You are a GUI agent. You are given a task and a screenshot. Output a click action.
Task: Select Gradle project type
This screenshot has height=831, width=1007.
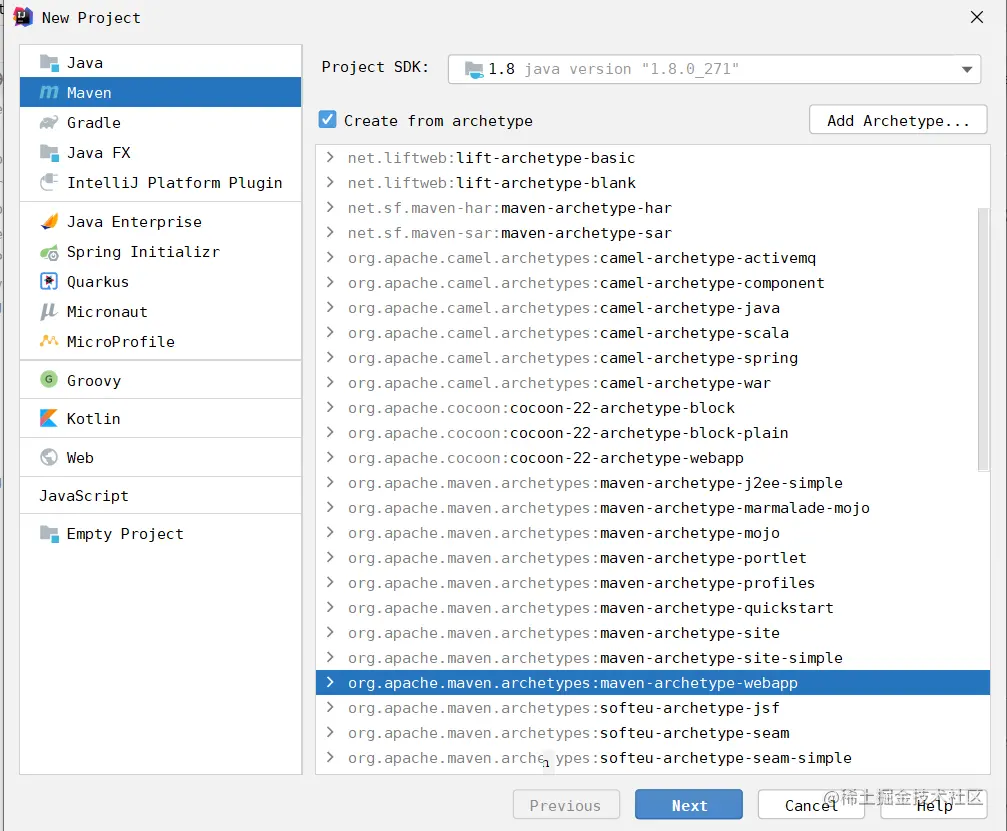[x=161, y=122]
